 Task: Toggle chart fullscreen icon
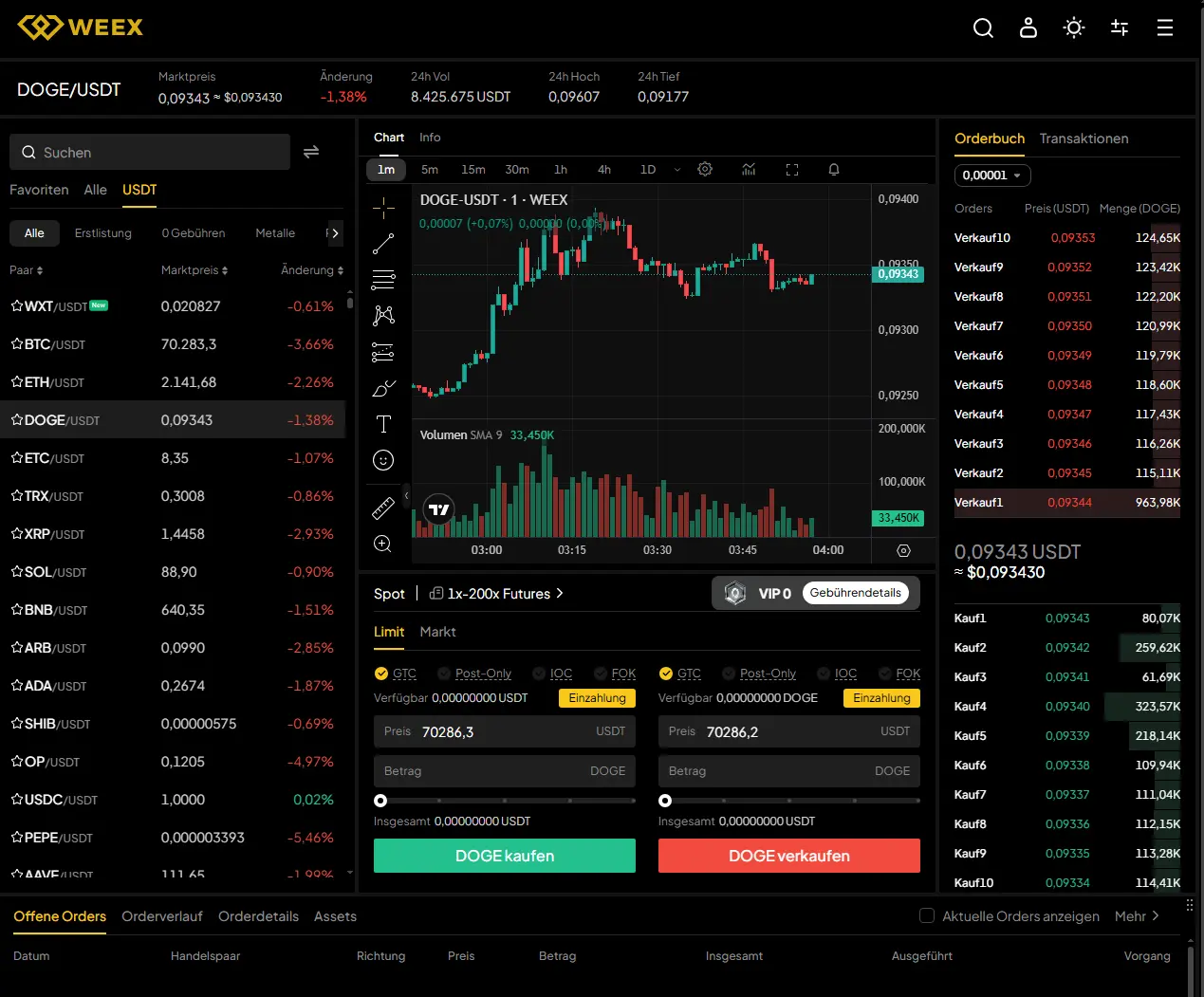pyautogui.click(x=792, y=169)
